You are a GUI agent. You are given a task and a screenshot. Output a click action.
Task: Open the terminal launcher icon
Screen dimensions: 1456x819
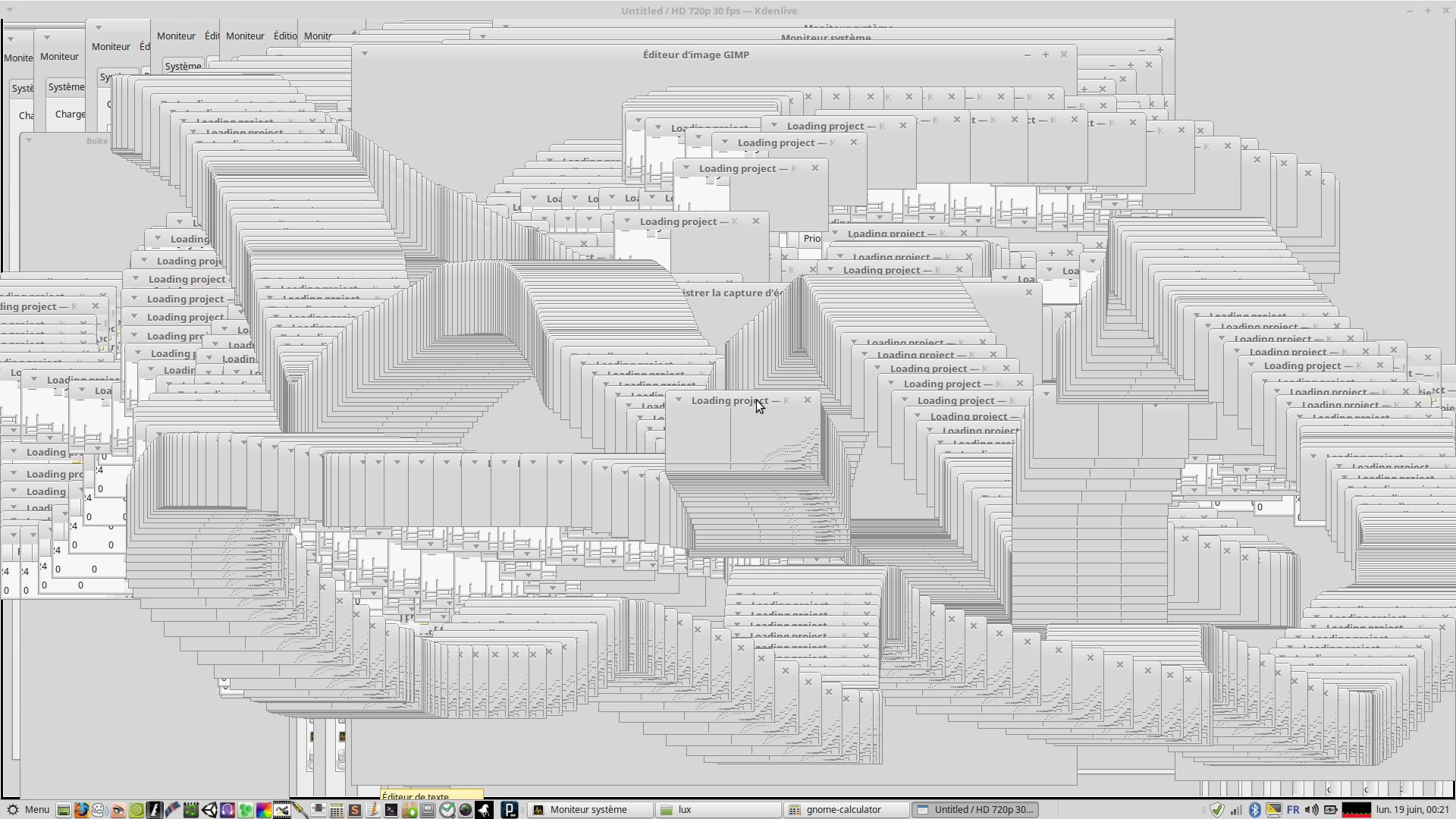[391, 810]
